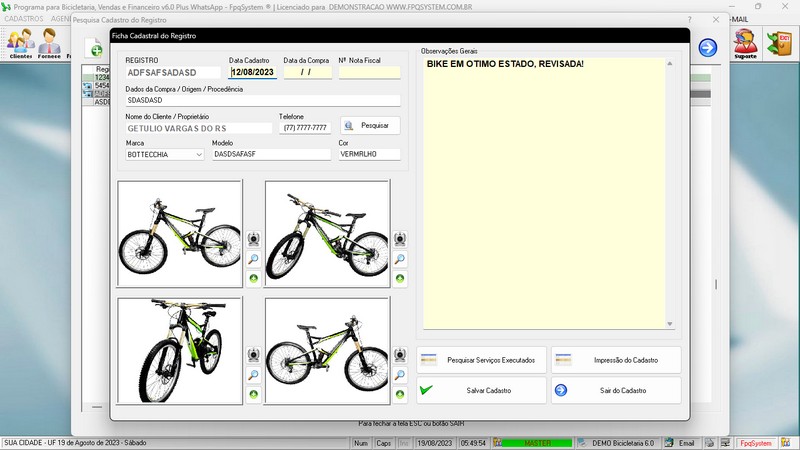Click the Num indicator in status bar

361,443
